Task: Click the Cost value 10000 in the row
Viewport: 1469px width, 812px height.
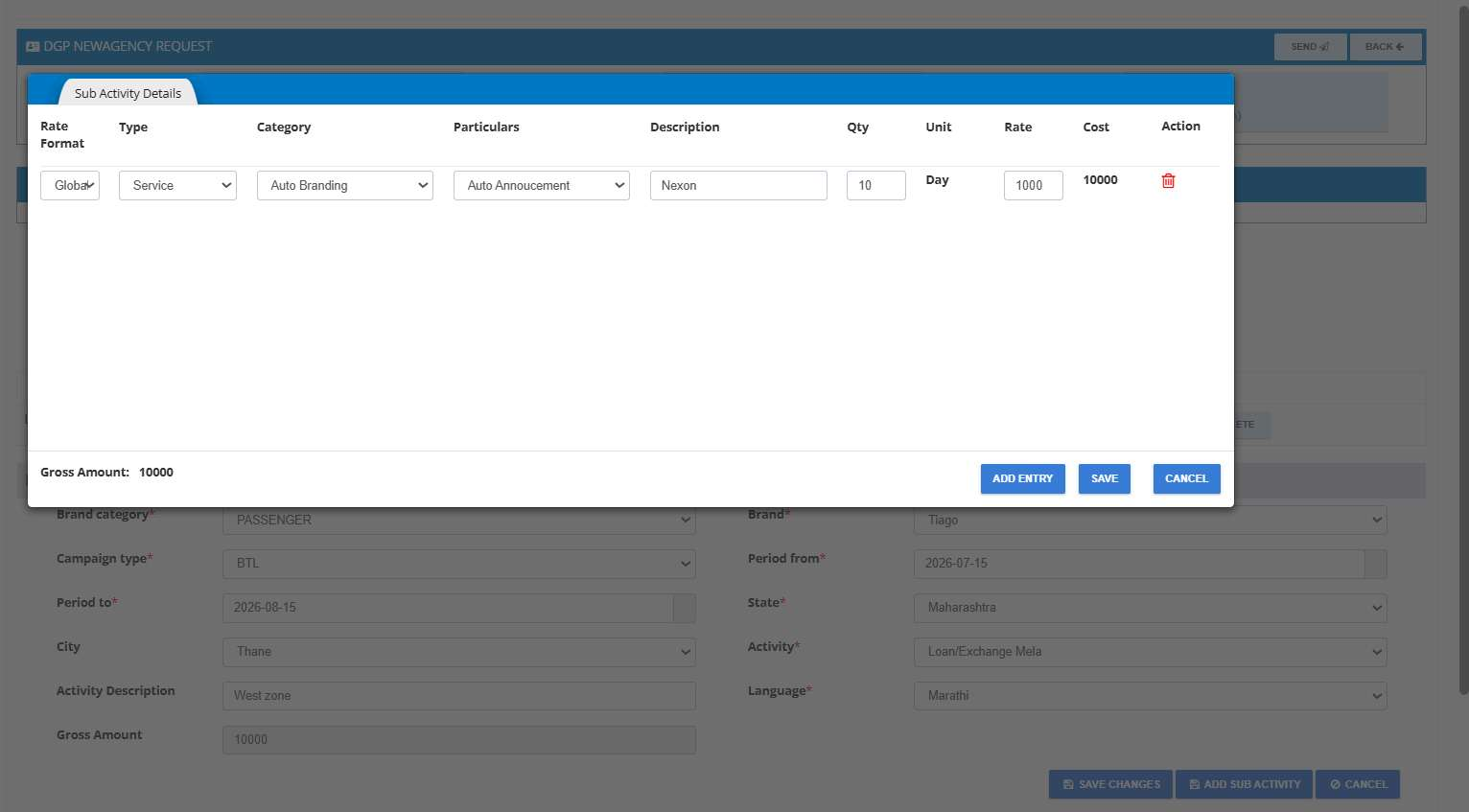Action: pyautogui.click(x=1100, y=180)
